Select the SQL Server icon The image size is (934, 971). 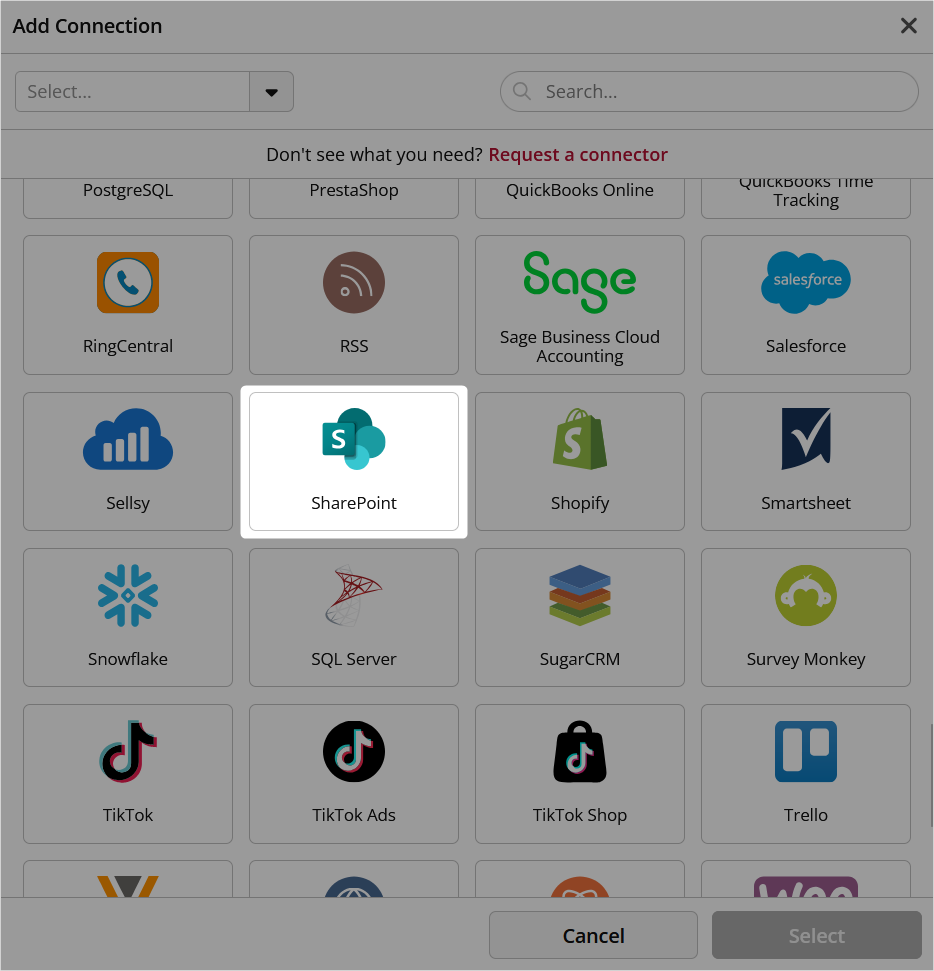click(354, 595)
